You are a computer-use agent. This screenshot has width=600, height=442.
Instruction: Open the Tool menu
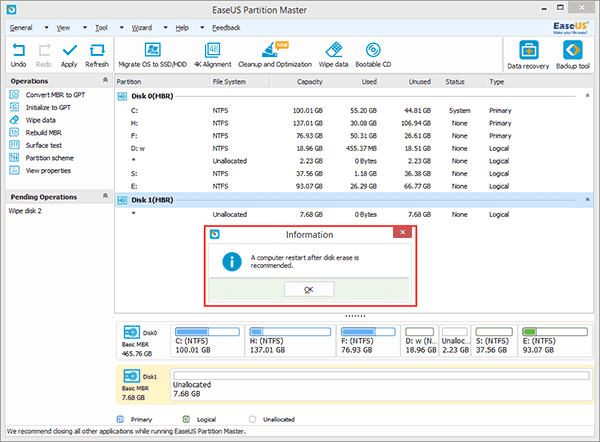coord(101,28)
